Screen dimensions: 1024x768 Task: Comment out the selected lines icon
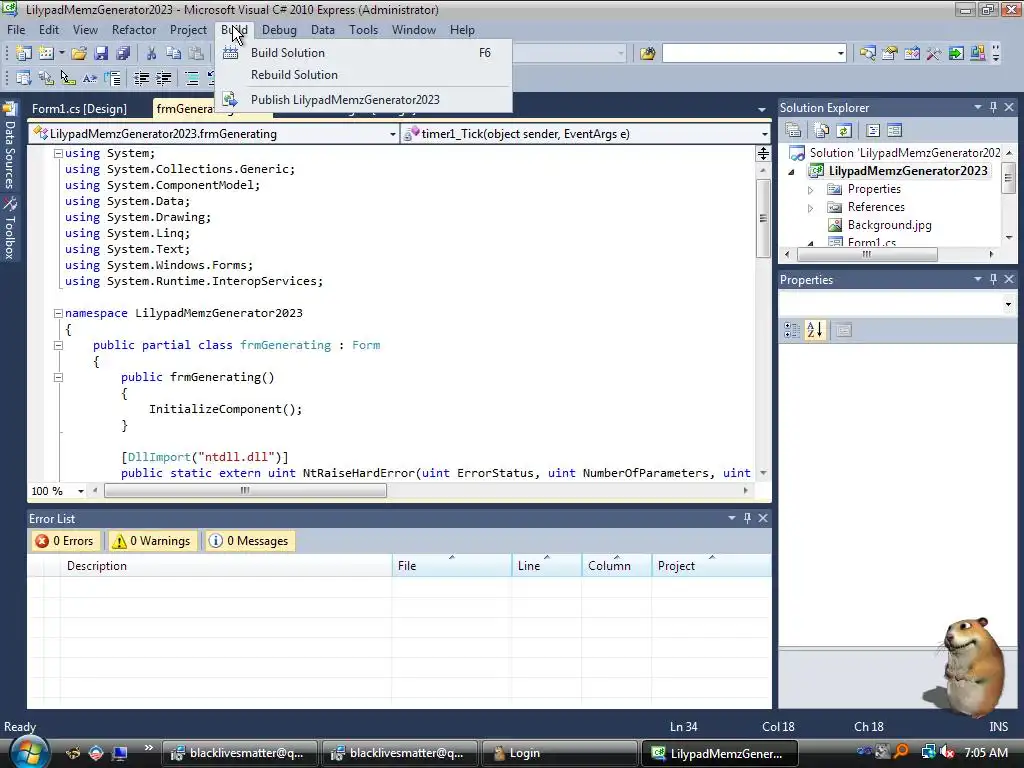tap(192, 78)
